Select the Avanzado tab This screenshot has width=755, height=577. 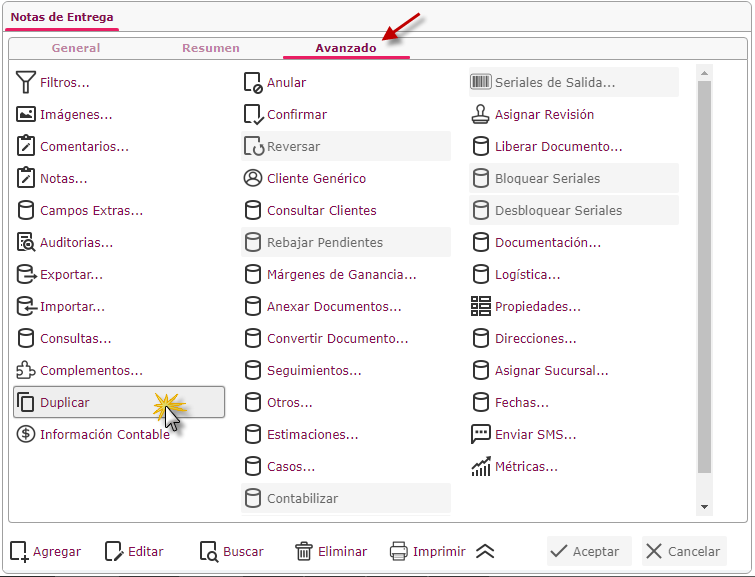346,48
